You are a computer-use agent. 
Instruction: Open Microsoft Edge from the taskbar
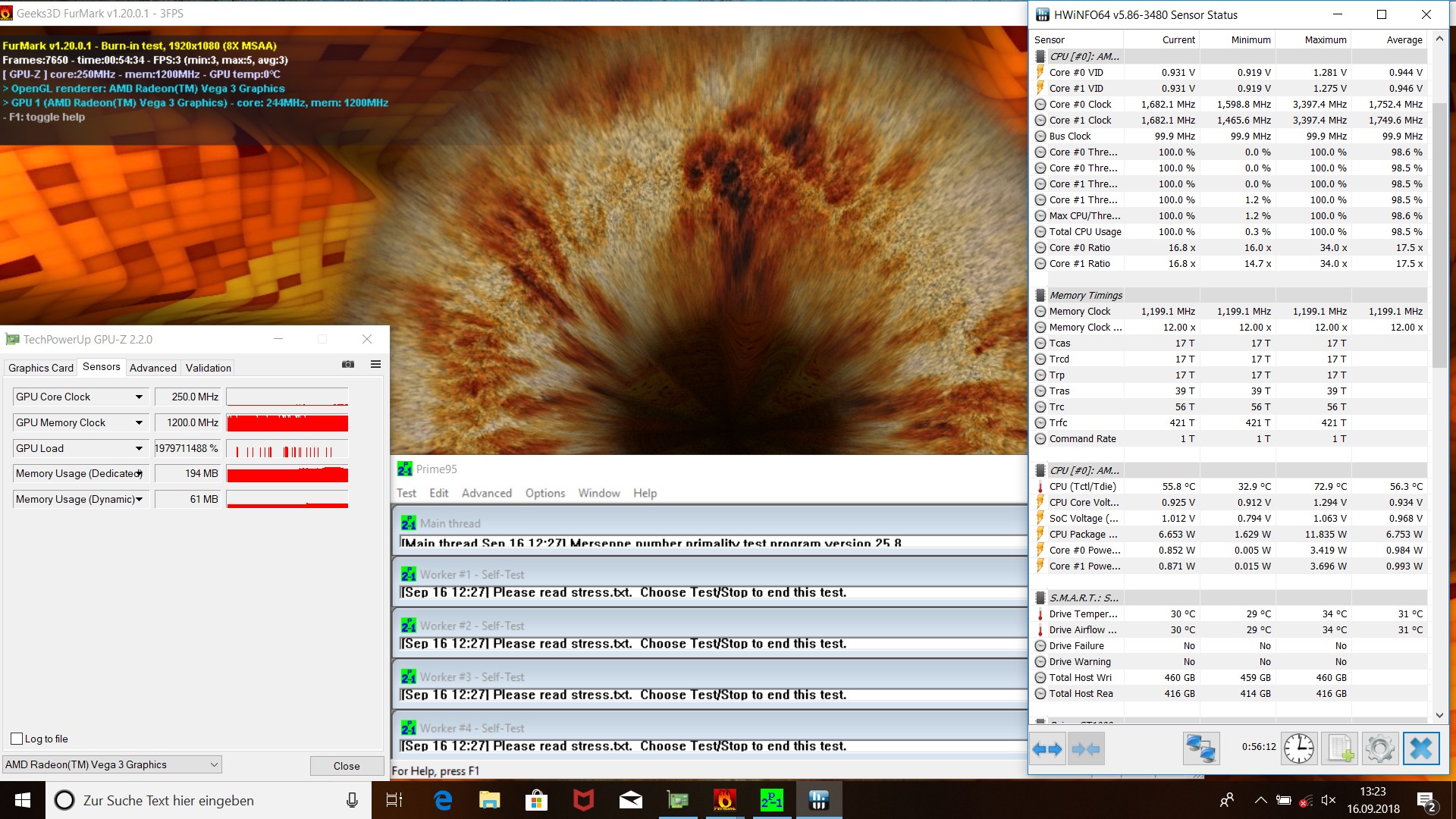443,800
